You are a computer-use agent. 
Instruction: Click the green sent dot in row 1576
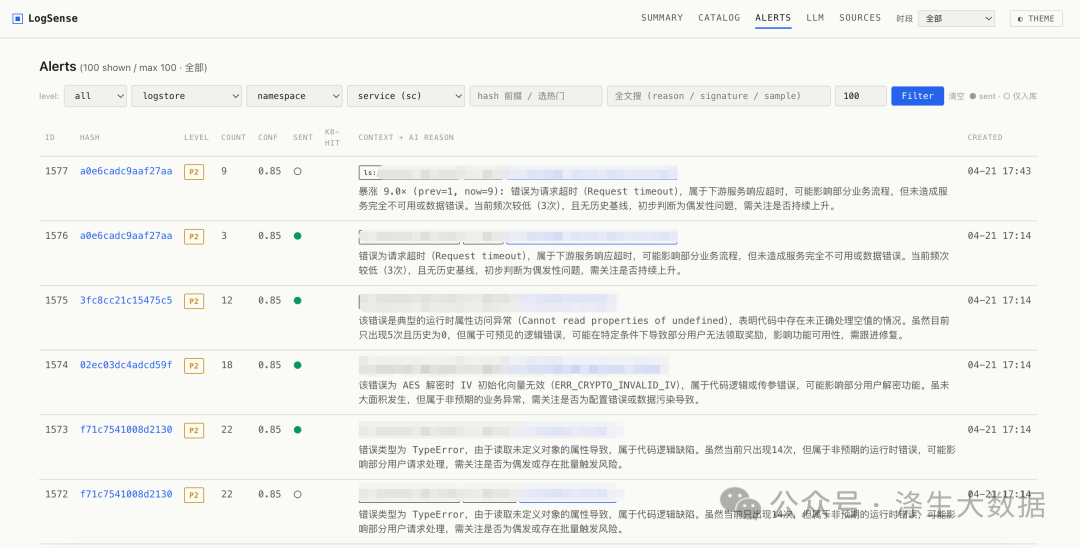(x=298, y=236)
